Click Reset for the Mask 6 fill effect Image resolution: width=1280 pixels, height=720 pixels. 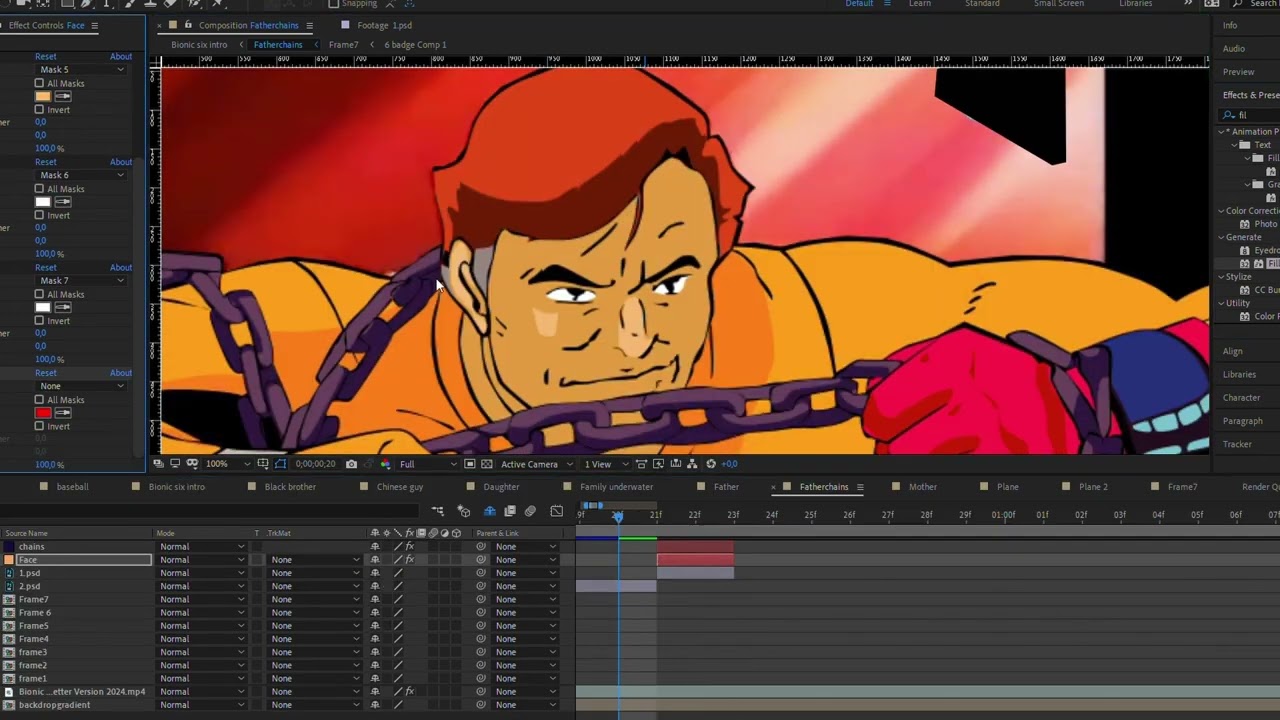coord(46,162)
